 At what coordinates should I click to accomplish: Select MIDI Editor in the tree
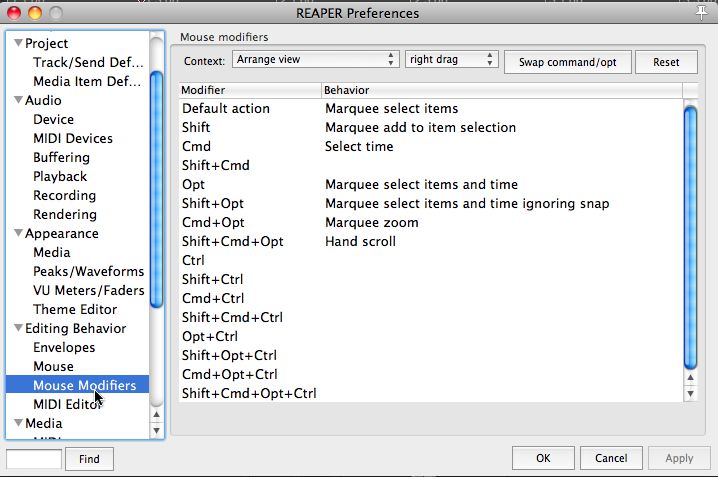click(67, 404)
